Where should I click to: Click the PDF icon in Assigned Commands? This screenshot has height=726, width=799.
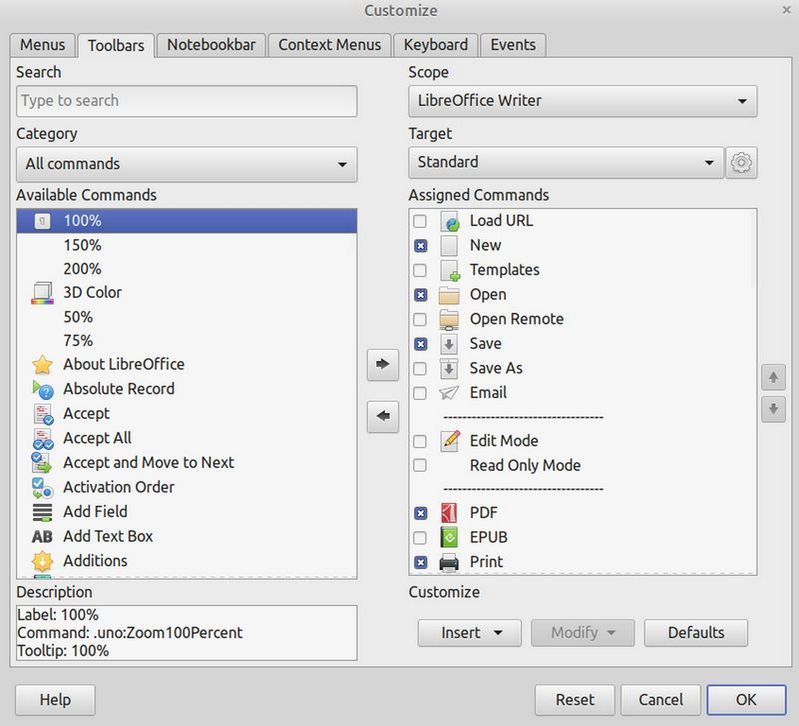tap(449, 513)
